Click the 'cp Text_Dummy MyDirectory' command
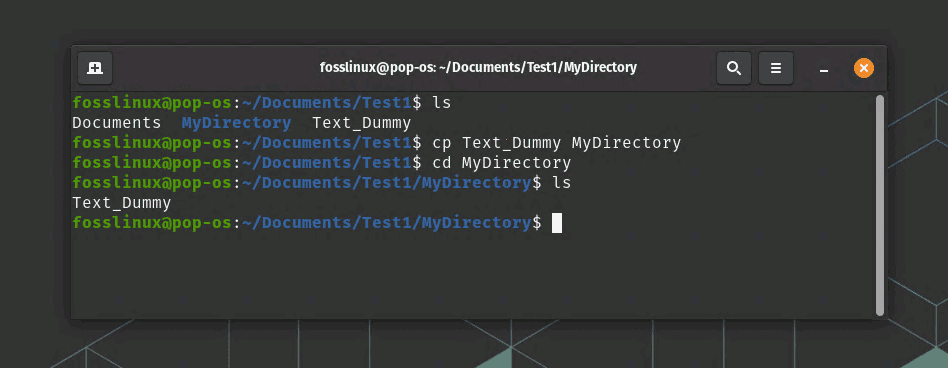The image size is (948, 368). pyautogui.click(x=557, y=144)
